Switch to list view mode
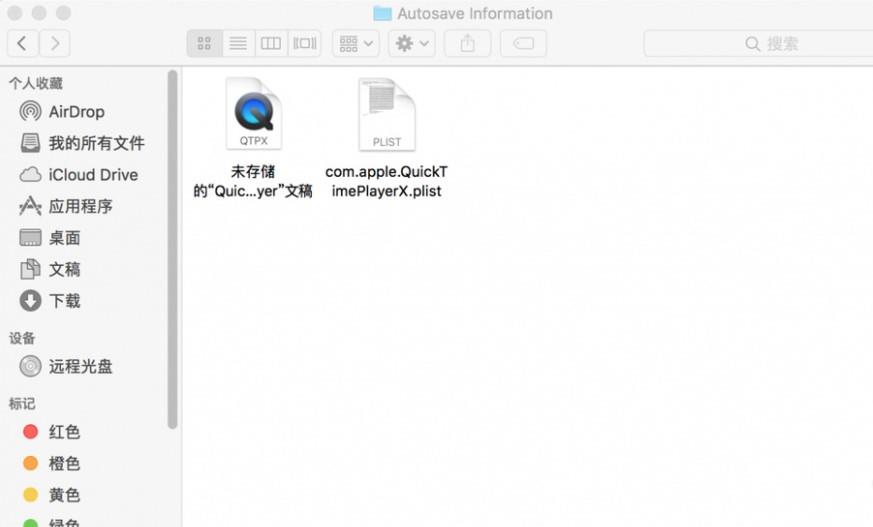The height and width of the screenshot is (527, 873). point(237,43)
